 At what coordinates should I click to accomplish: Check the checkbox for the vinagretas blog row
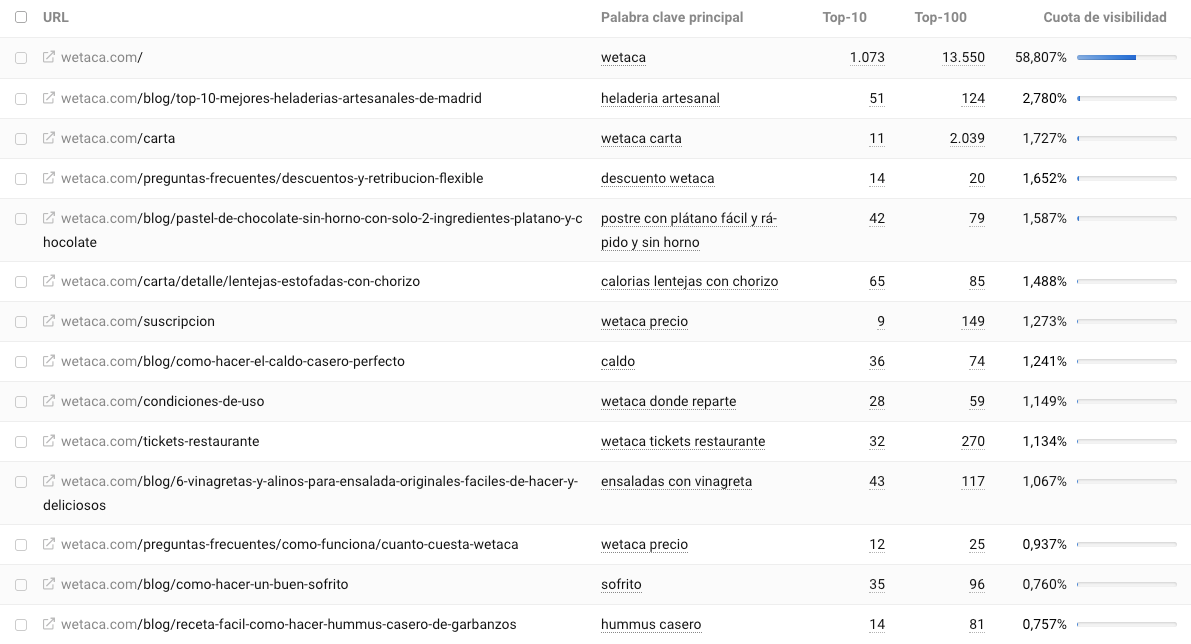[21, 481]
